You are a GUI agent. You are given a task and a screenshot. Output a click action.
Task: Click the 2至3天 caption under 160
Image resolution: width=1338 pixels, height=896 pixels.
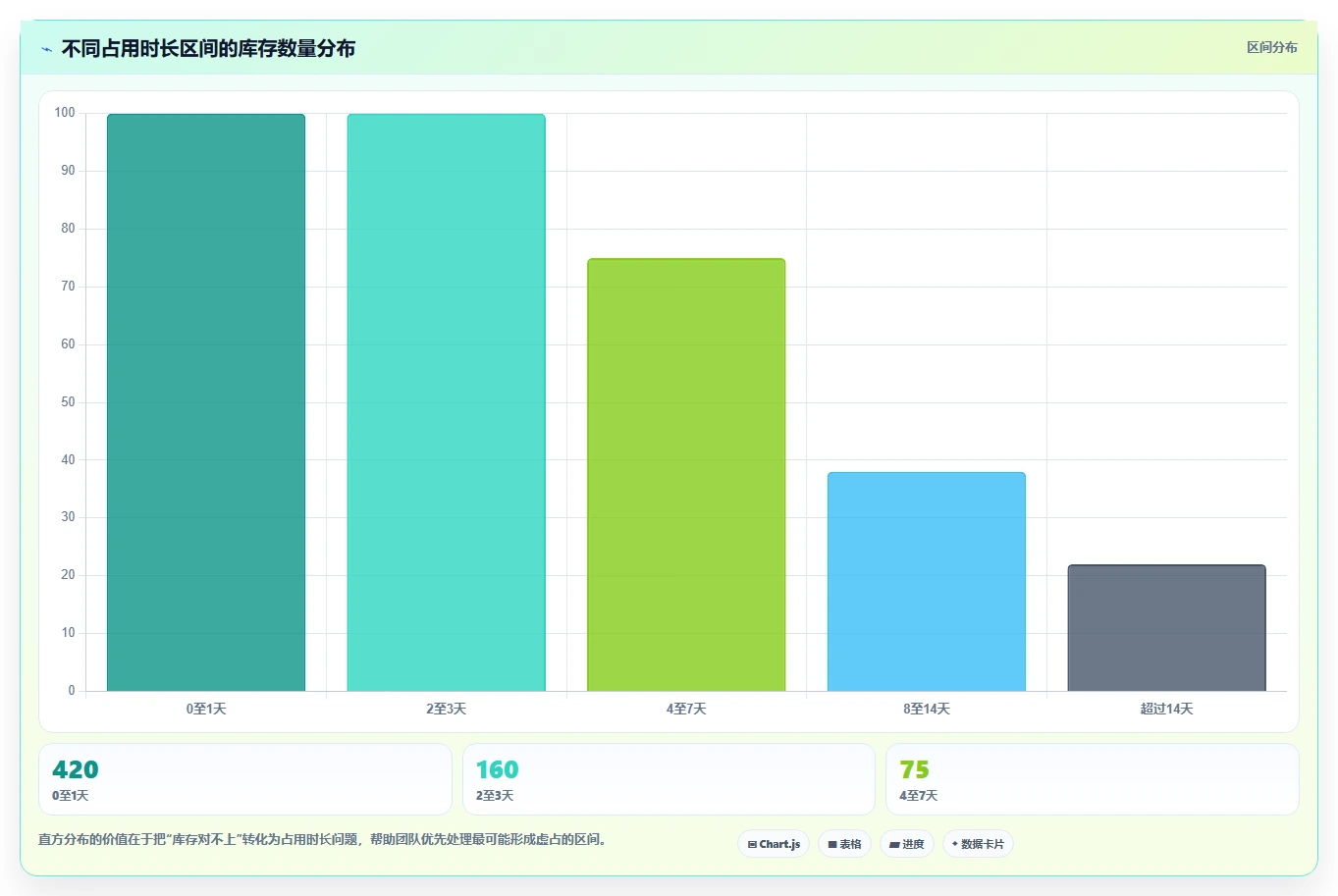(x=495, y=796)
